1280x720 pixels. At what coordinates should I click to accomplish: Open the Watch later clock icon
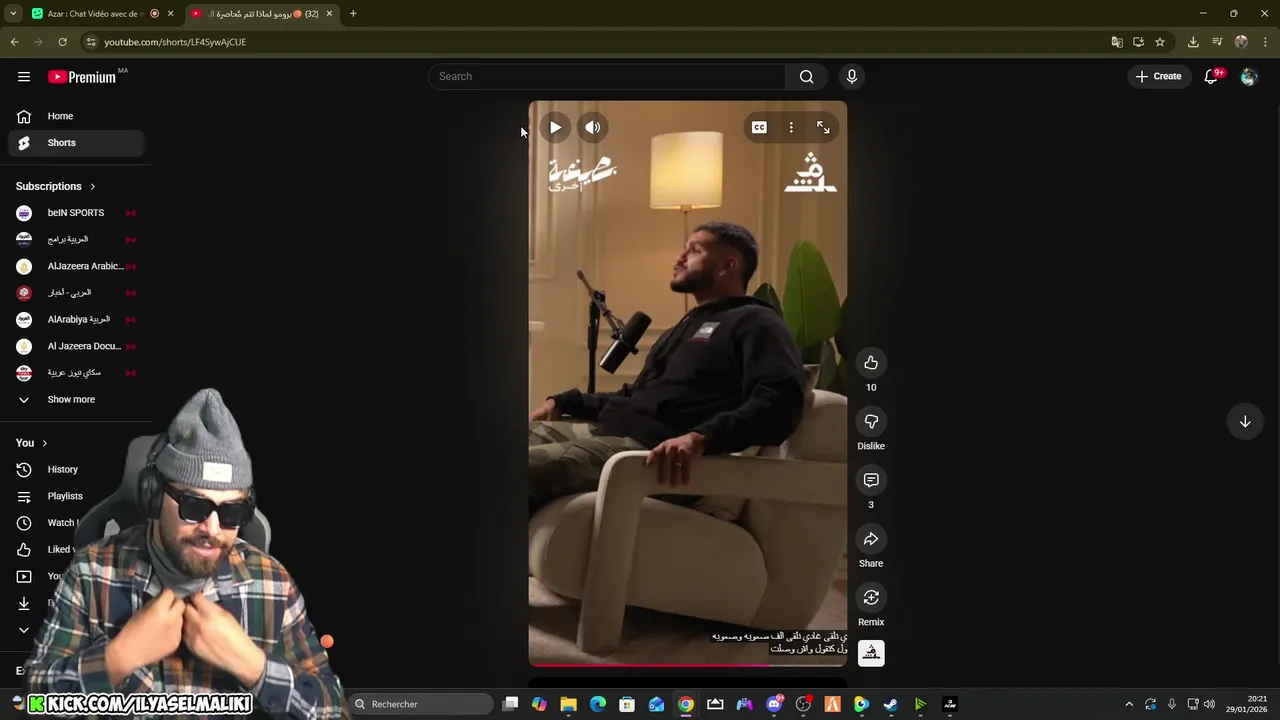click(x=24, y=523)
